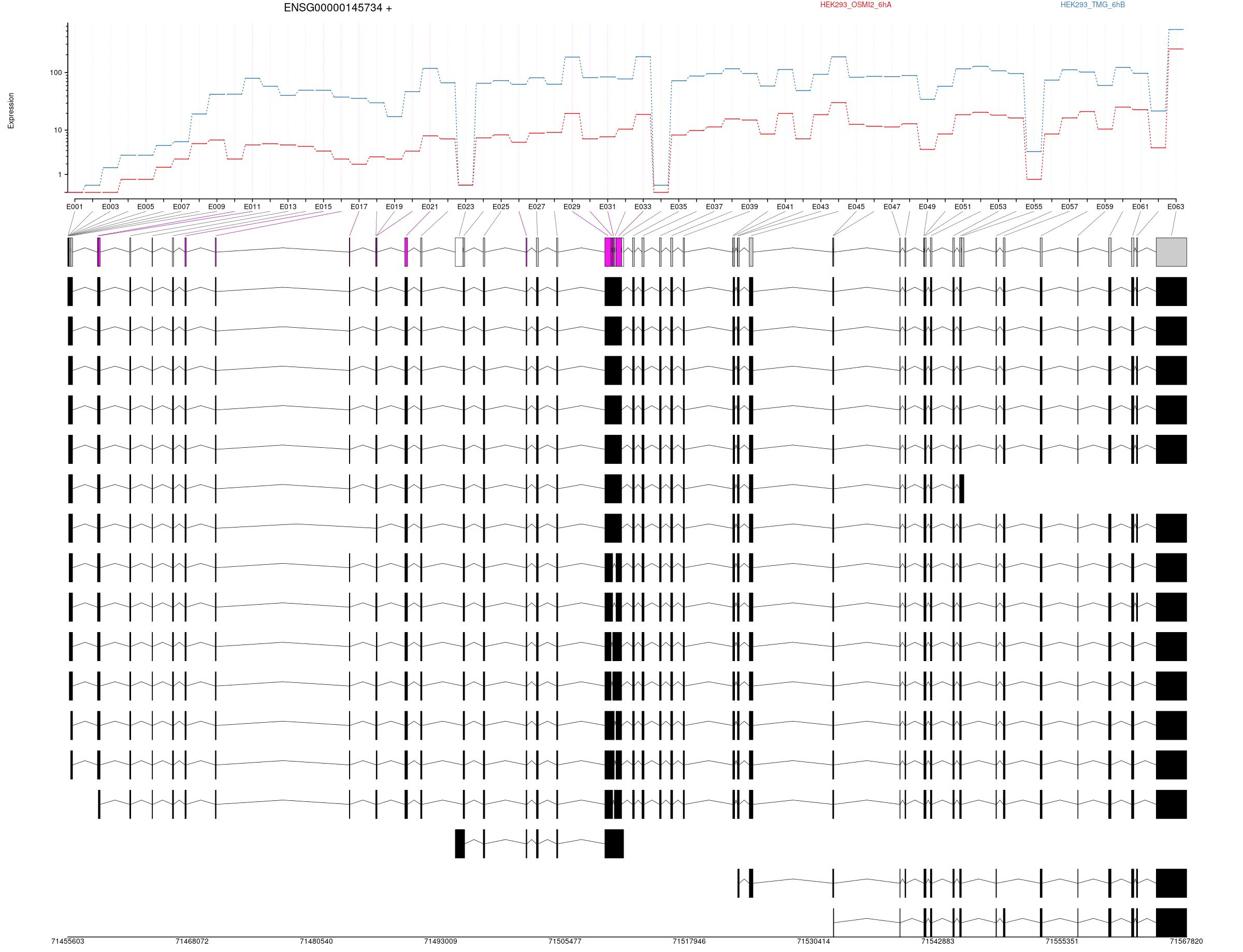The width and height of the screenshot is (1243, 952).
Task: Click the y-axis tick label 10
Action: [58, 130]
